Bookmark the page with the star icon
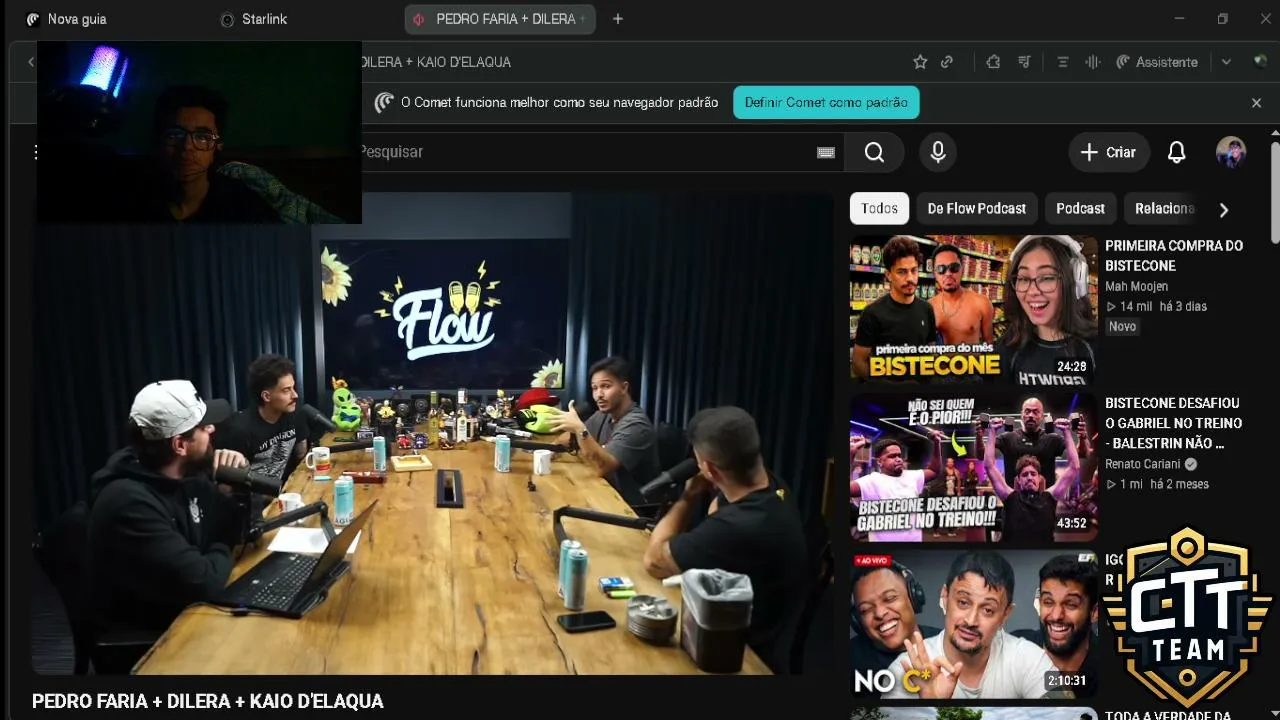This screenshot has width=1280, height=720. 920,62
